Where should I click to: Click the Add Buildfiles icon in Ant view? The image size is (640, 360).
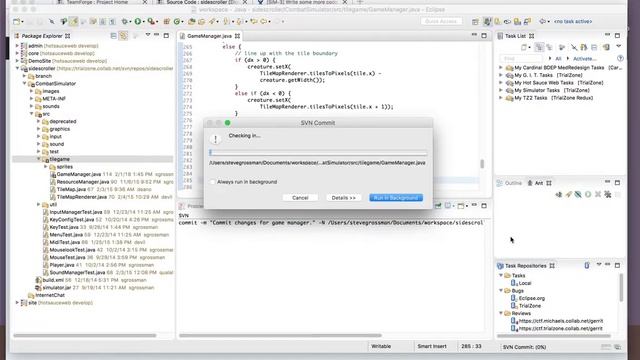pos(559,194)
